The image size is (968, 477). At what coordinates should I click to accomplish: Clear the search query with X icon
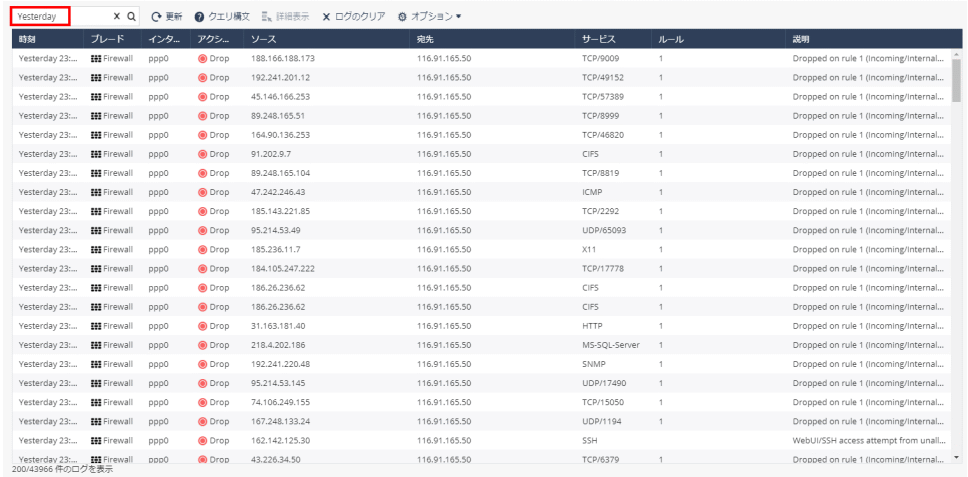[116, 17]
